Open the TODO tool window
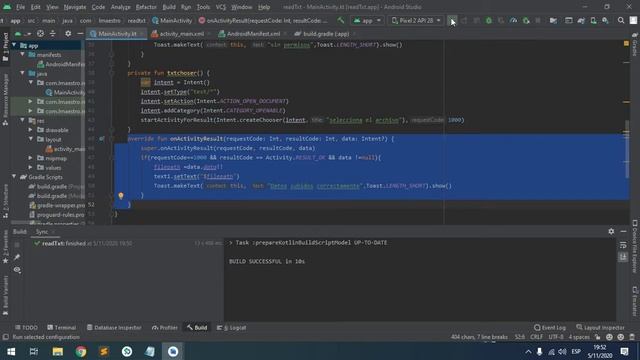640x360 pixels. click(26, 327)
